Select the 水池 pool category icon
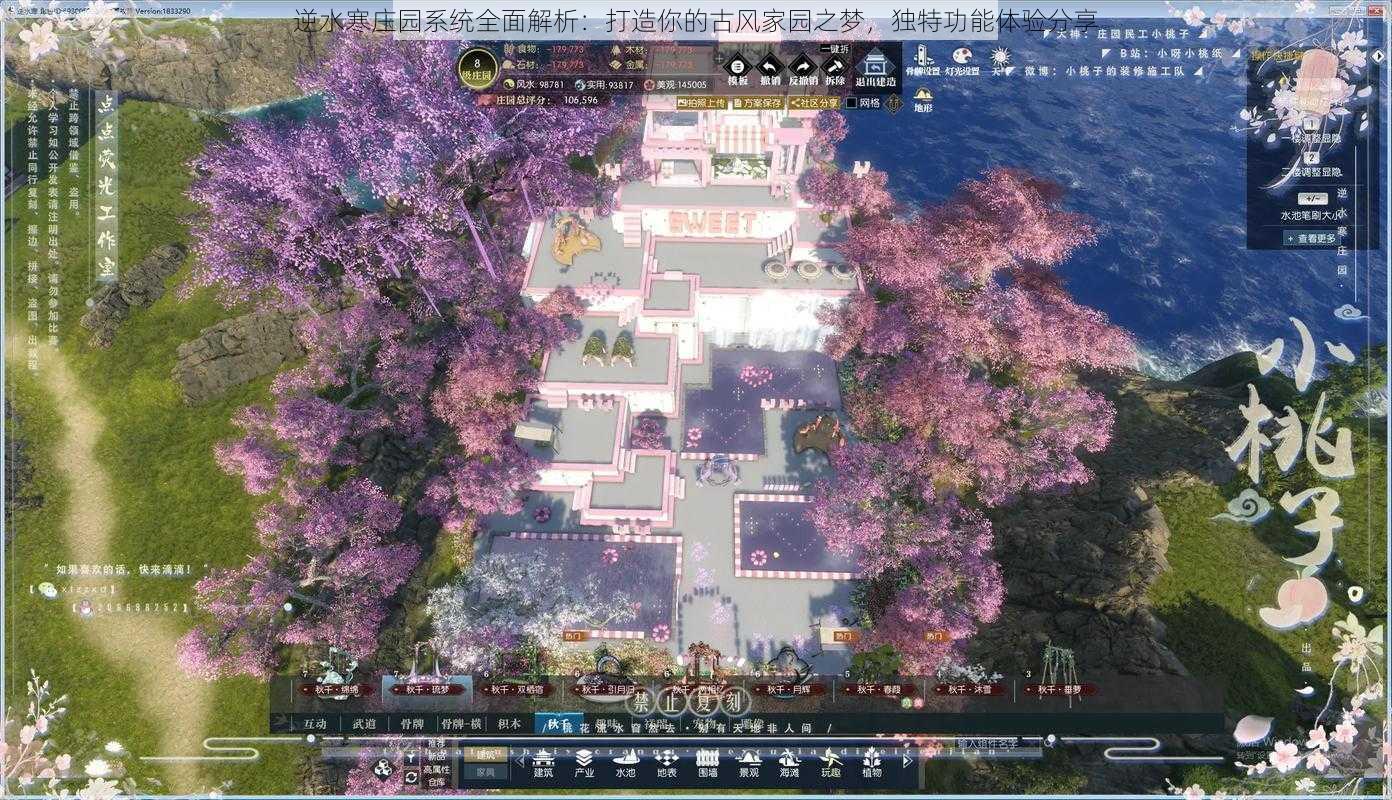 point(625,764)
